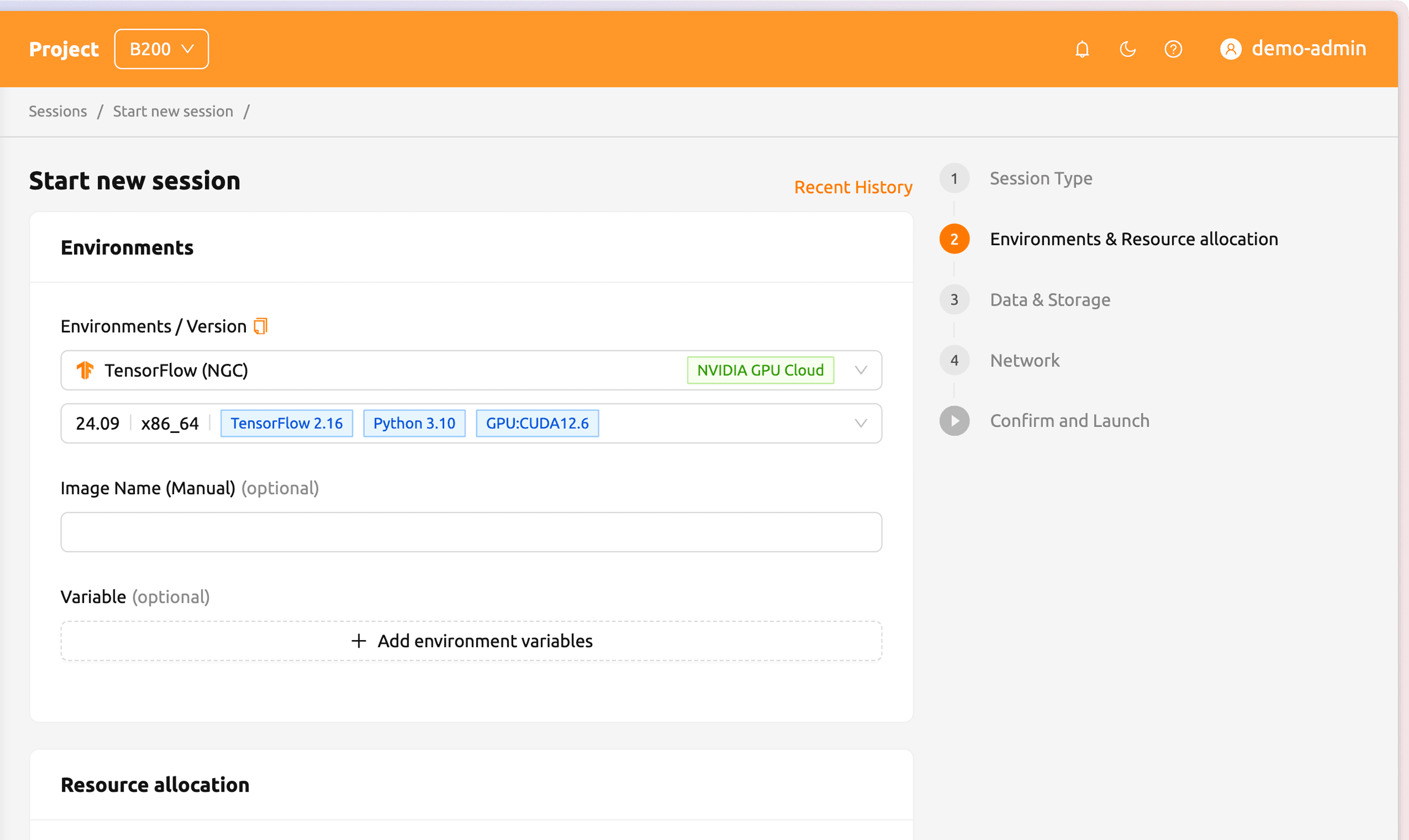Open Recent History
The image size is (1409, 840).
852,187
